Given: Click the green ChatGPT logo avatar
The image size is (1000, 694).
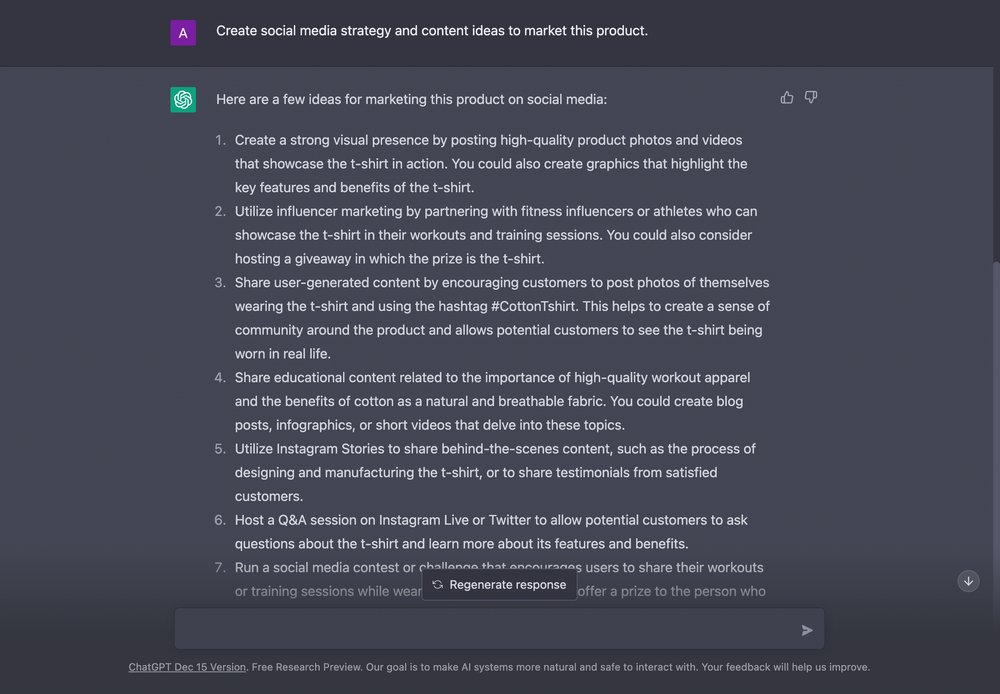Looking at the screenshot, I should pyautogui.click(x=183, y=100).
